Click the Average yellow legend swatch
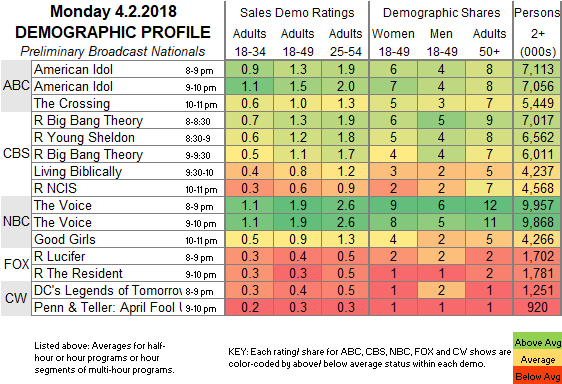 tap(537, 359)
